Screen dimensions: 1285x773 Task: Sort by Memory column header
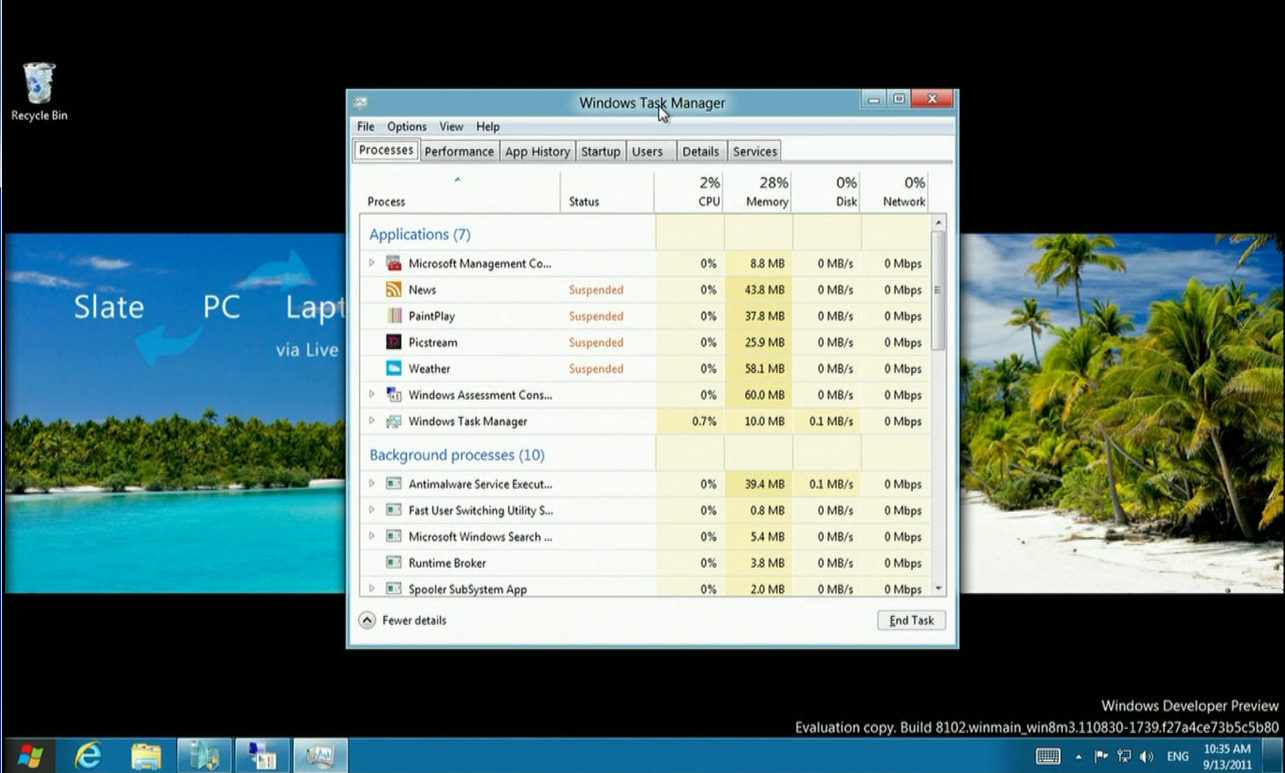766,192
